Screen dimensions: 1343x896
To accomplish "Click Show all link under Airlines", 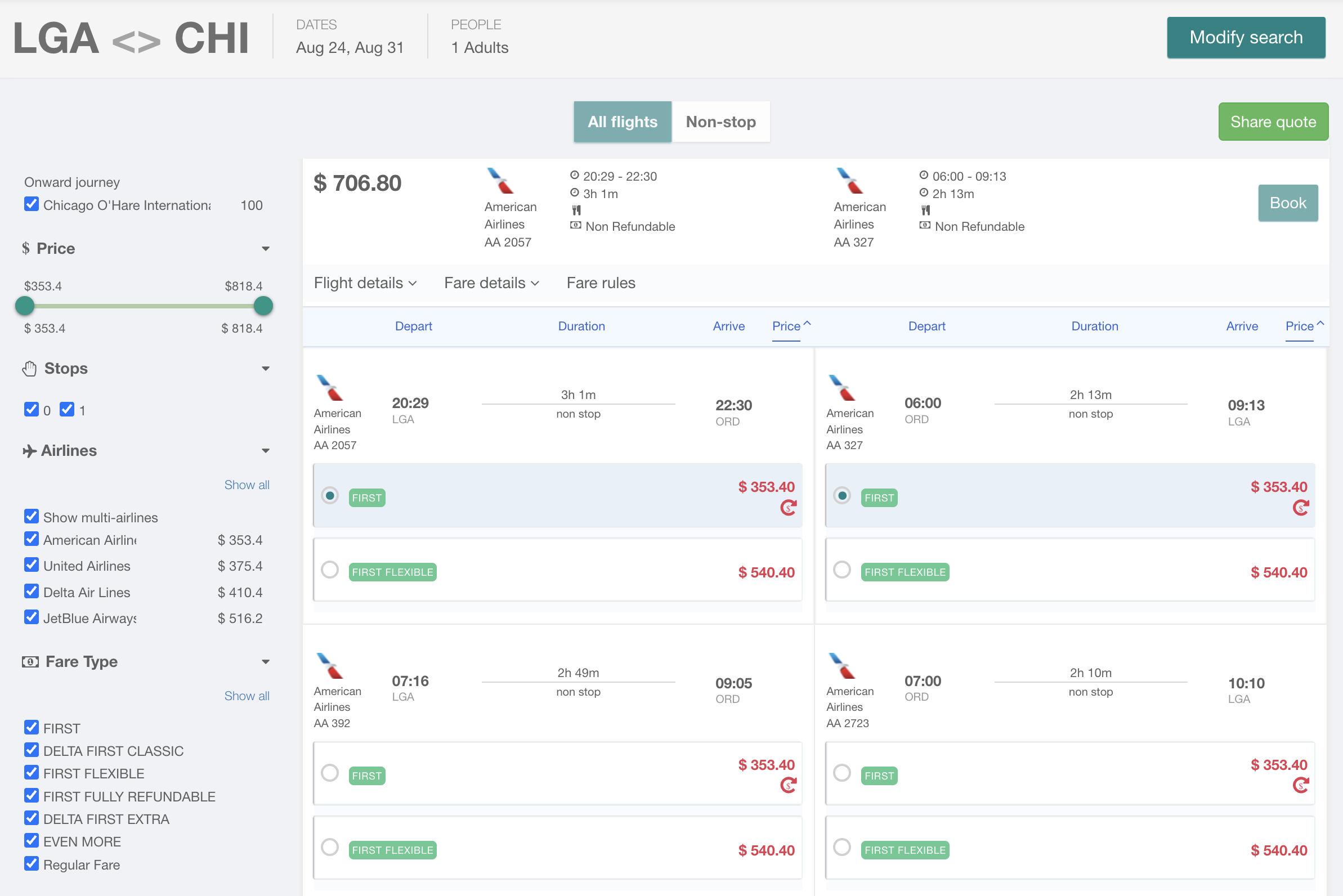I will point(247,485).
